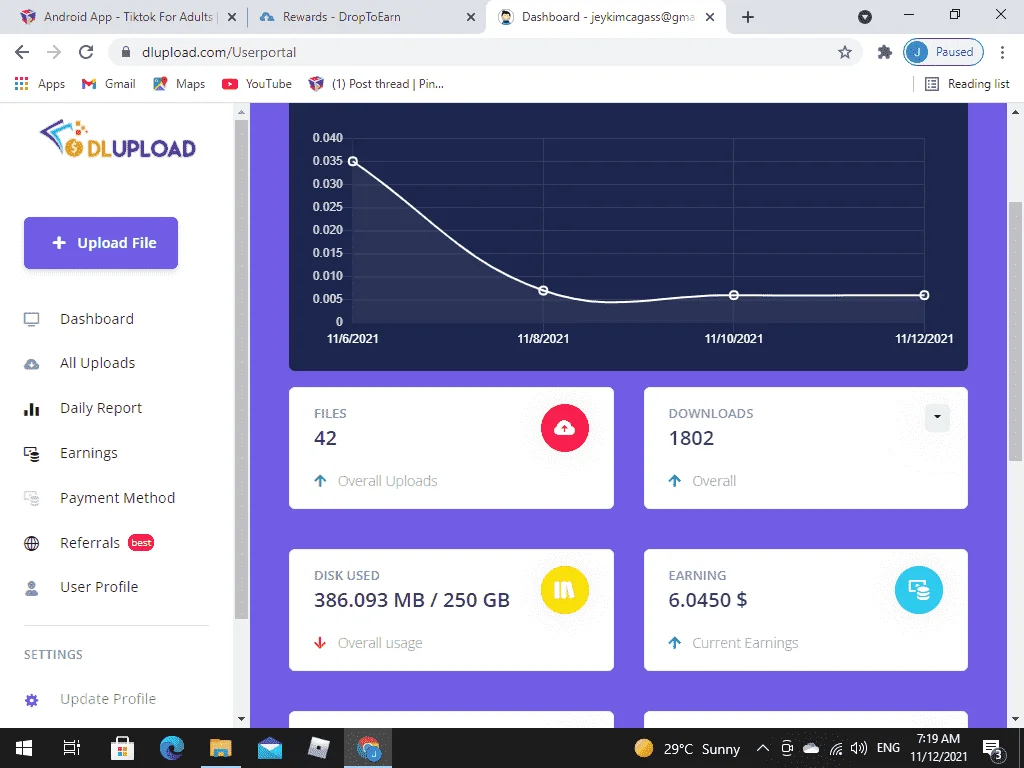Click the Daily Report bar chart icon
Viewport: 1024px width, 768px height.
coord(31,409)
